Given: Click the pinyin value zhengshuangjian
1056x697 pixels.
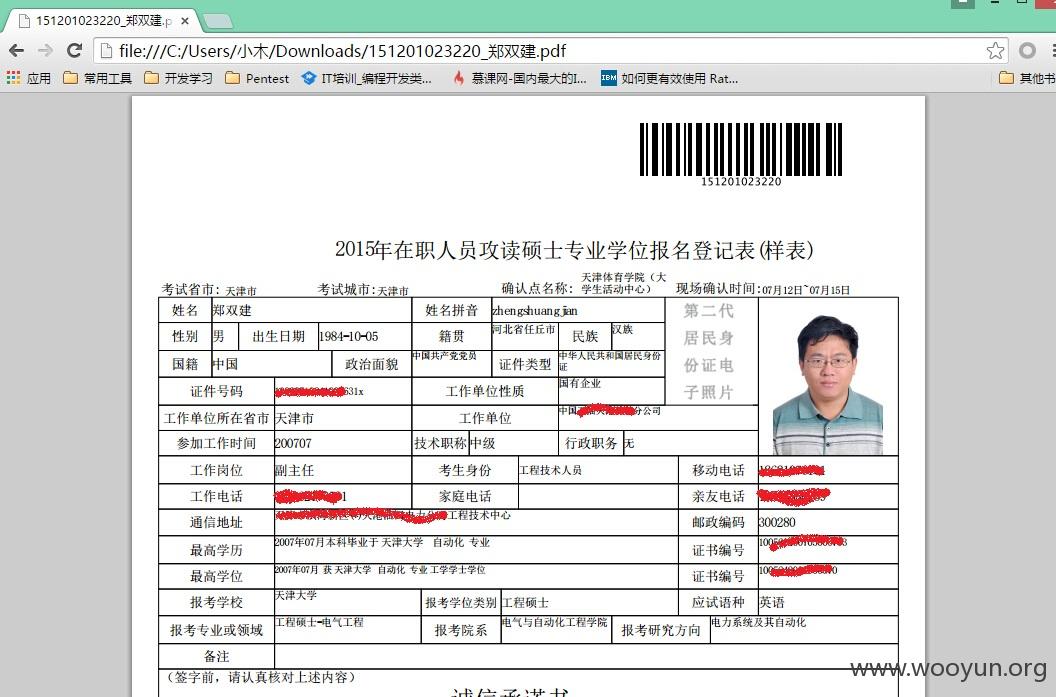Looking at the screenshot, I should point(535,310).
